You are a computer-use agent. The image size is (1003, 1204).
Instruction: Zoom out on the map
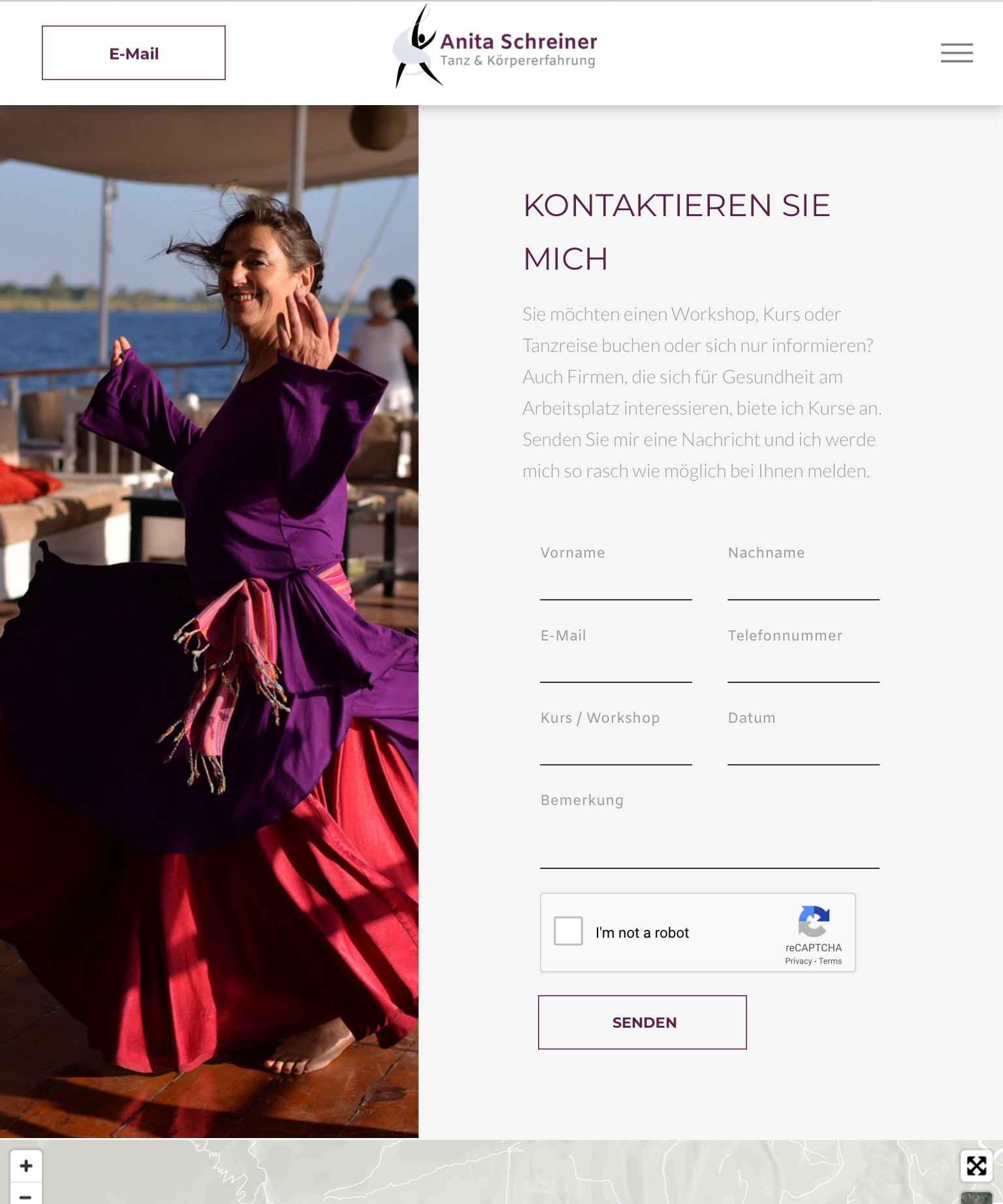click(x=26, y=1195)
